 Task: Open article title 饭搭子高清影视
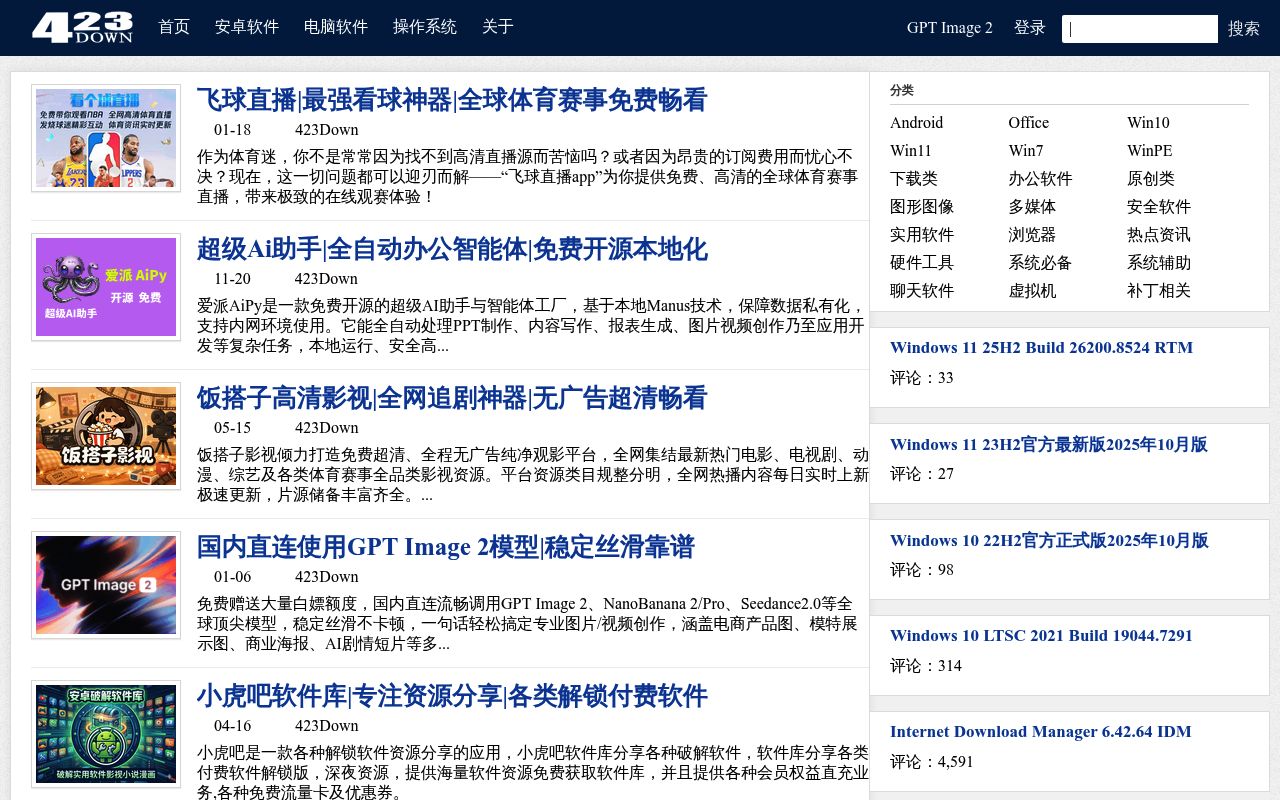click(x=452, y=398)
